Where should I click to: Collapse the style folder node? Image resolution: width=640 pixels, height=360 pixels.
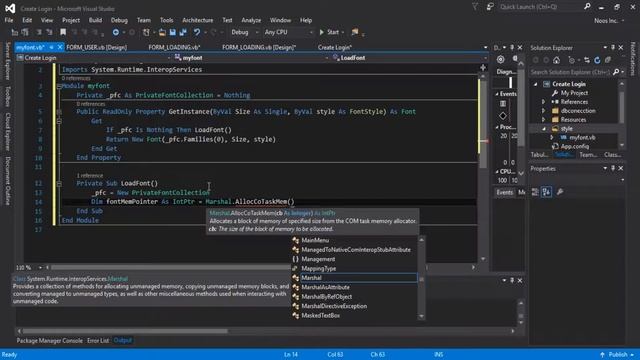[544, 129]
